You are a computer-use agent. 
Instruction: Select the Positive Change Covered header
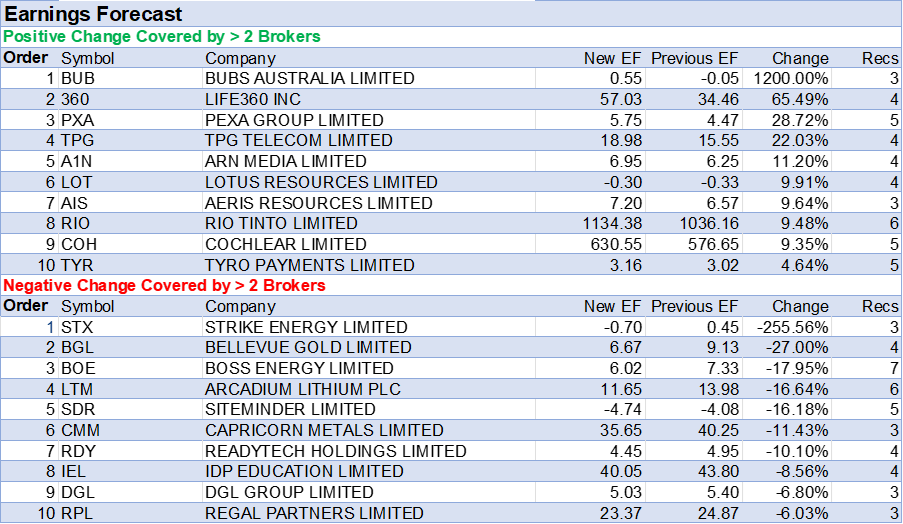(x=162, y=36)
